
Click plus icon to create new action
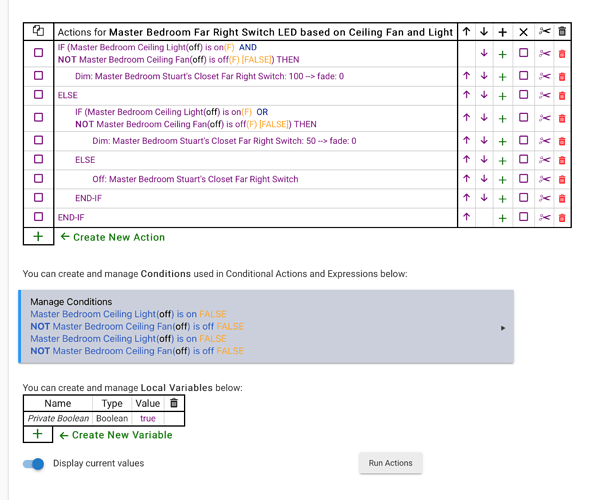[x=38, y=236]
